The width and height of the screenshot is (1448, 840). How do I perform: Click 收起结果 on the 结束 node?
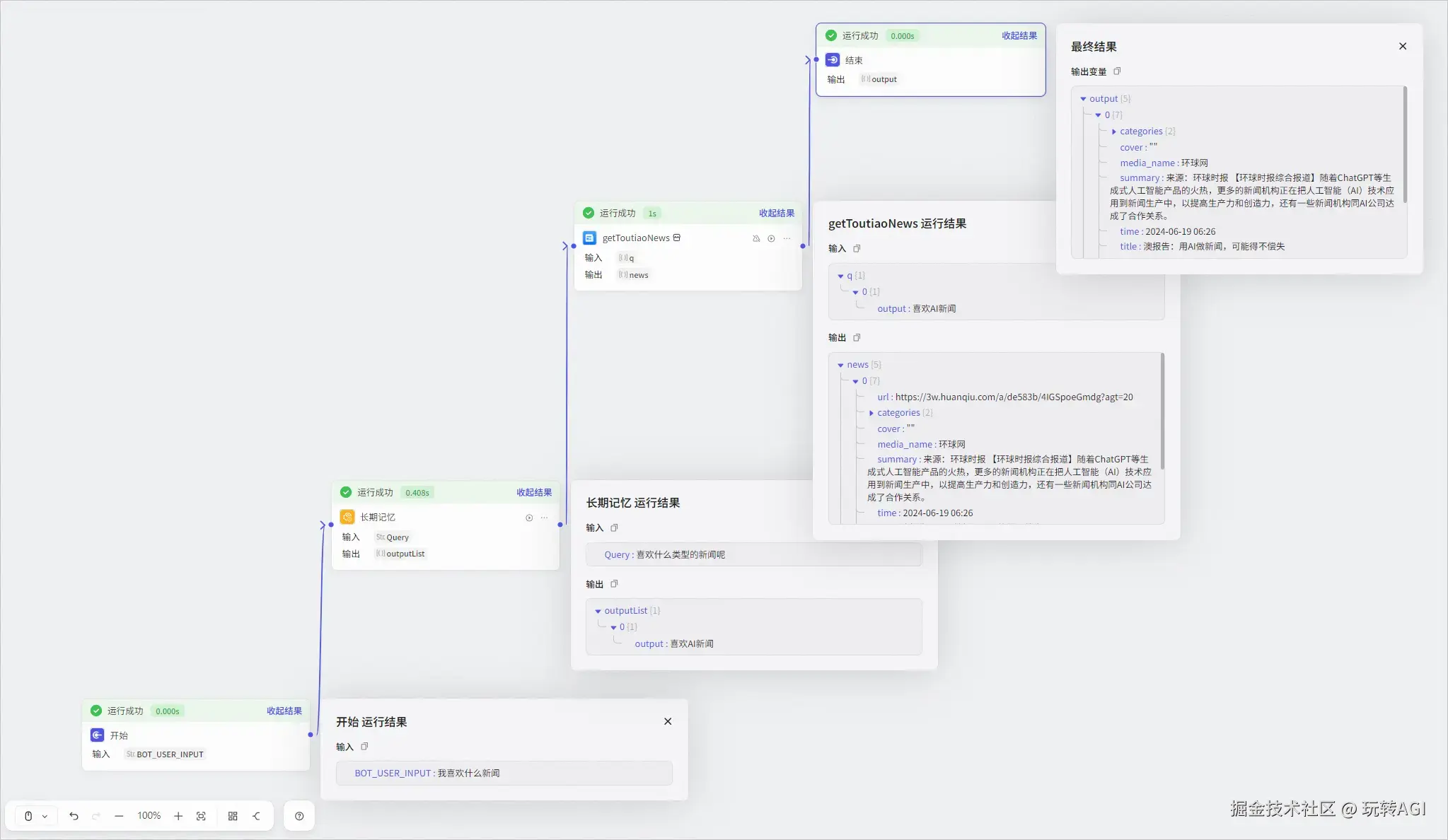pyautogui.click(x=1019, y=35)
